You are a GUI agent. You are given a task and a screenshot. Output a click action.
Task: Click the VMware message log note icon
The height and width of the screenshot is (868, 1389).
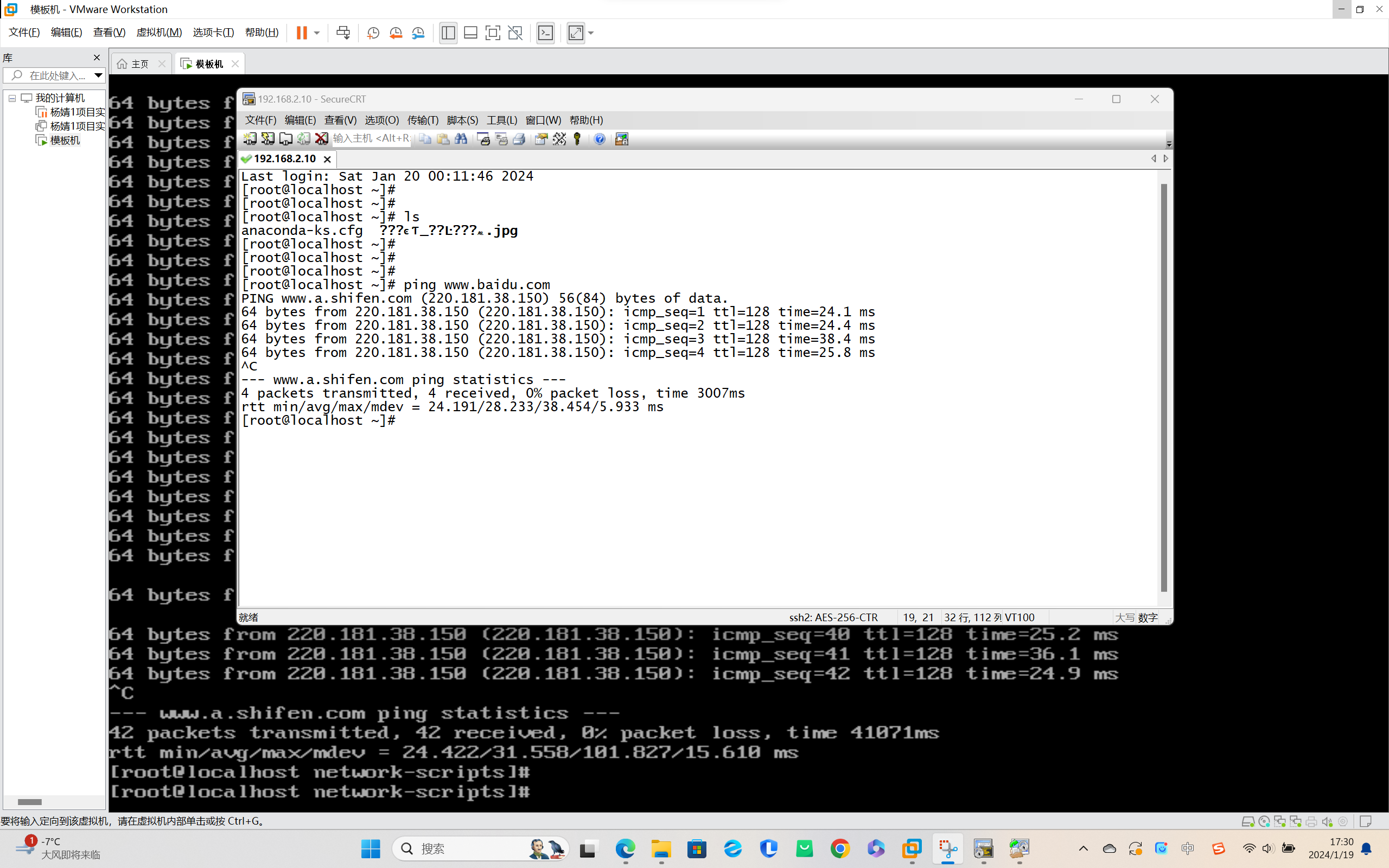click(1366, 821)
